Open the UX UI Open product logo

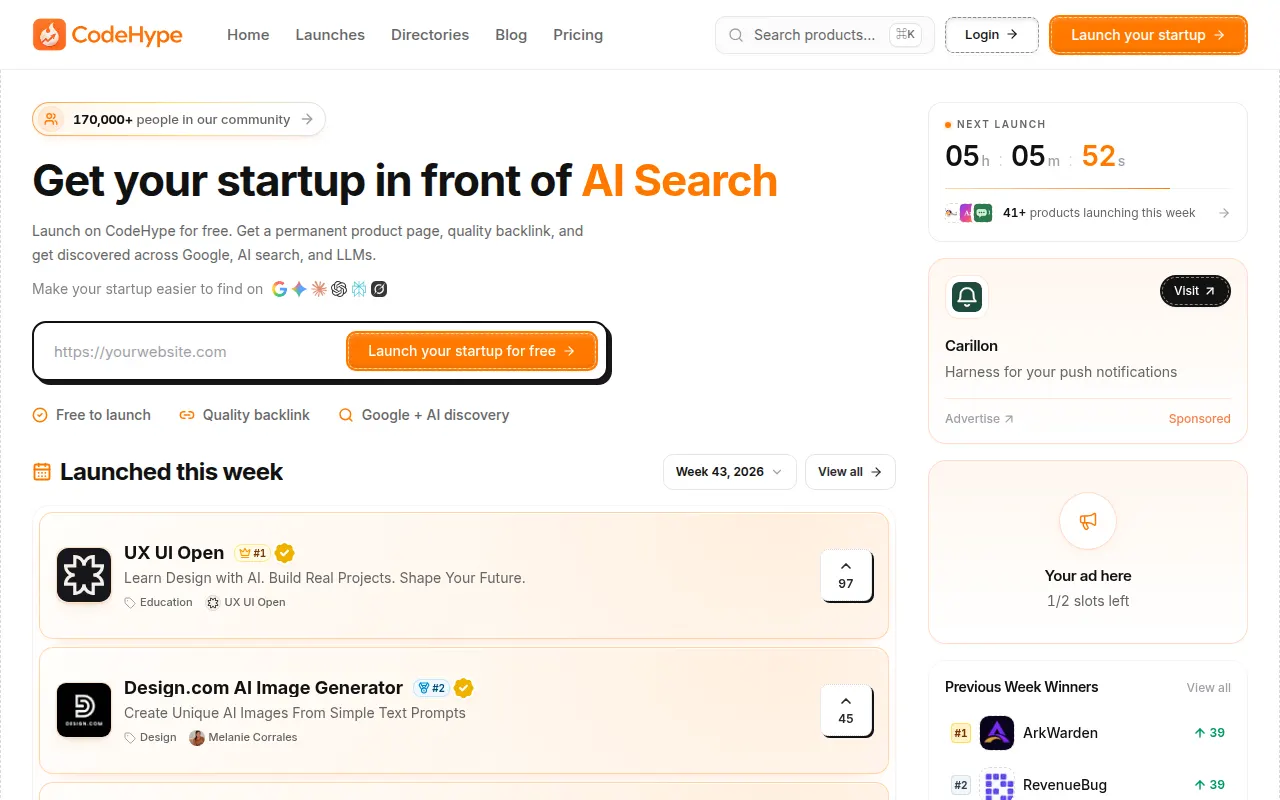point(84,575)
